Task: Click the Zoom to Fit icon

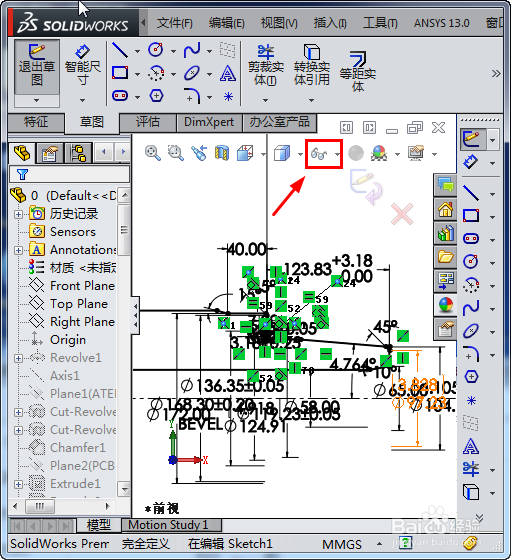Action: (153, 153)
